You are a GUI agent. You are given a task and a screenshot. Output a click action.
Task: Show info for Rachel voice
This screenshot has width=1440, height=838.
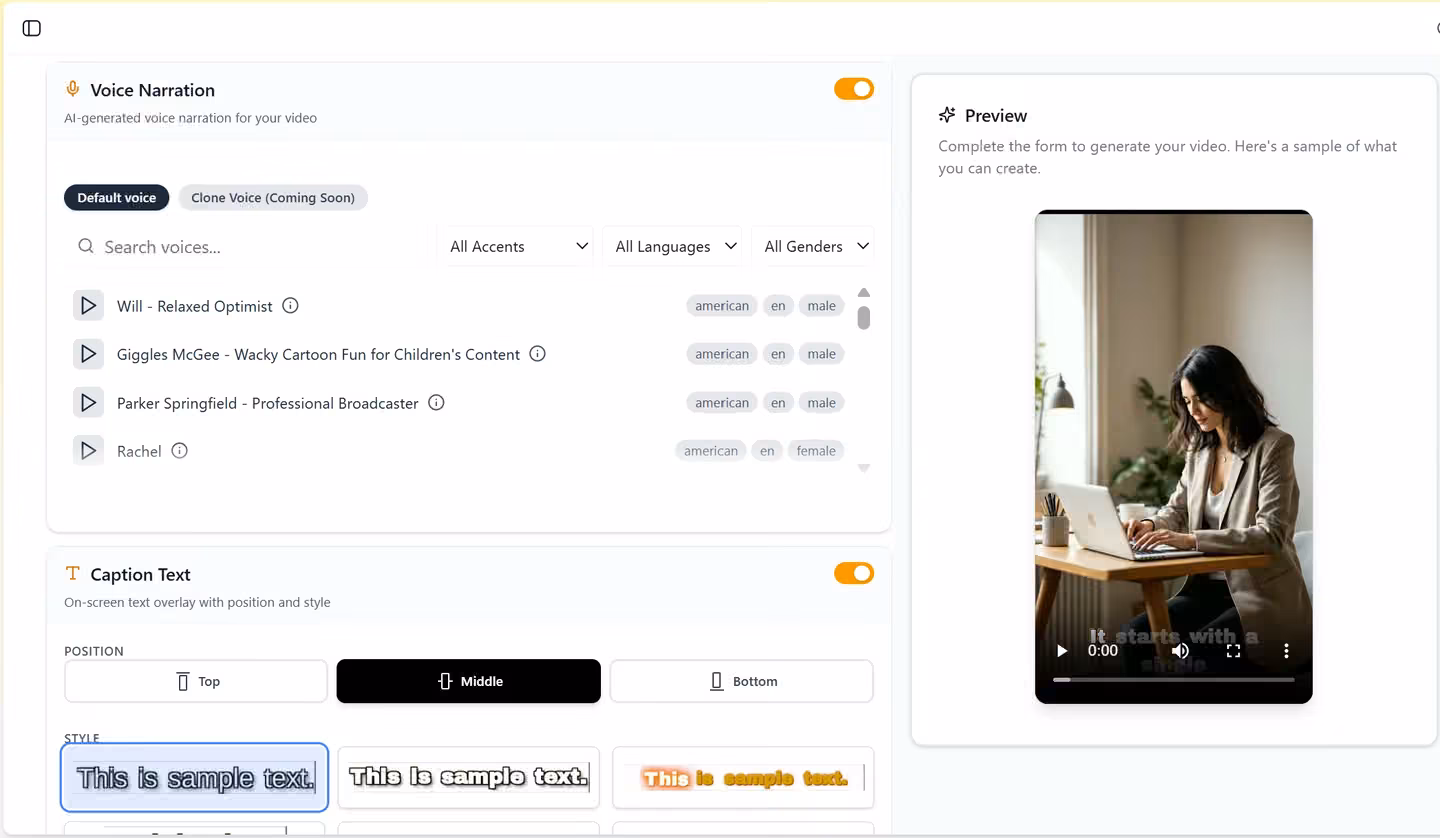179,451
